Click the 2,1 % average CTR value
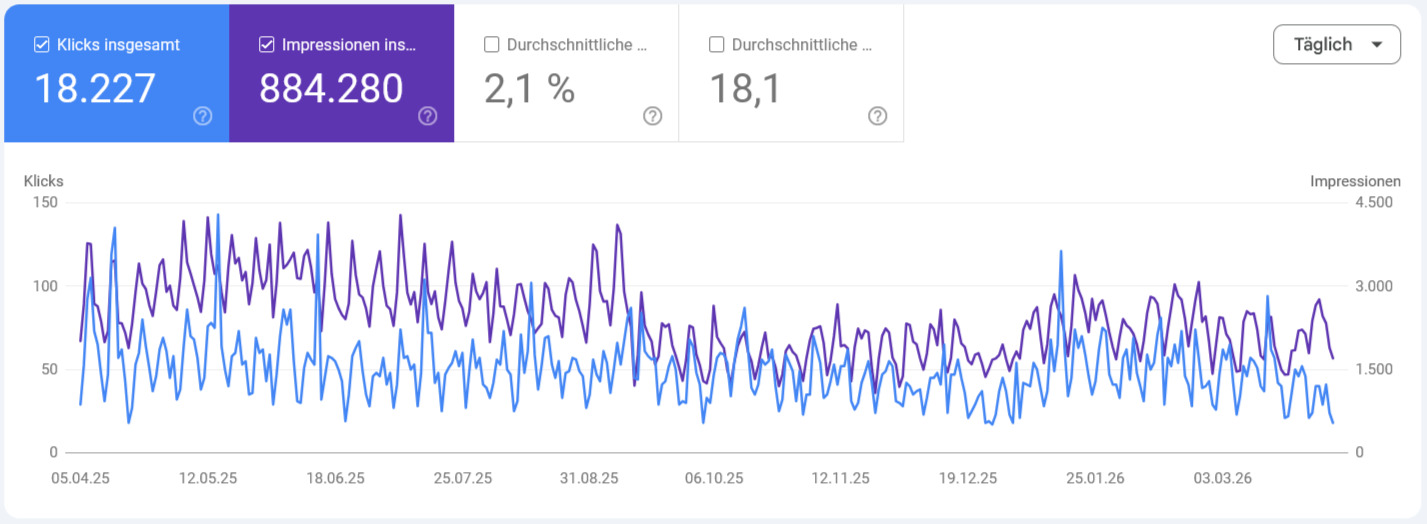1427x524 pixels. click(x=529, y=89)
